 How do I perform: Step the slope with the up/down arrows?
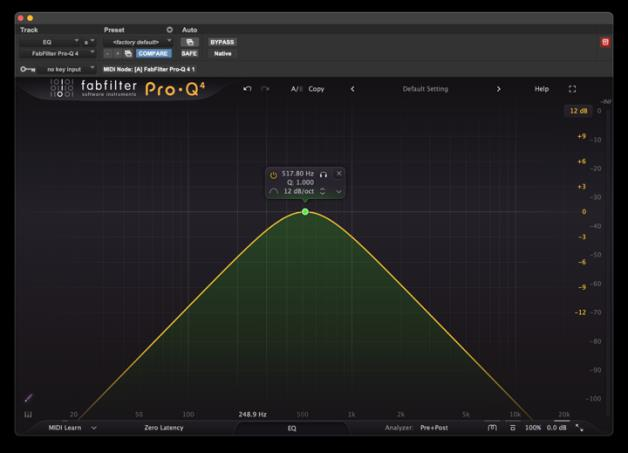[322, 191]
